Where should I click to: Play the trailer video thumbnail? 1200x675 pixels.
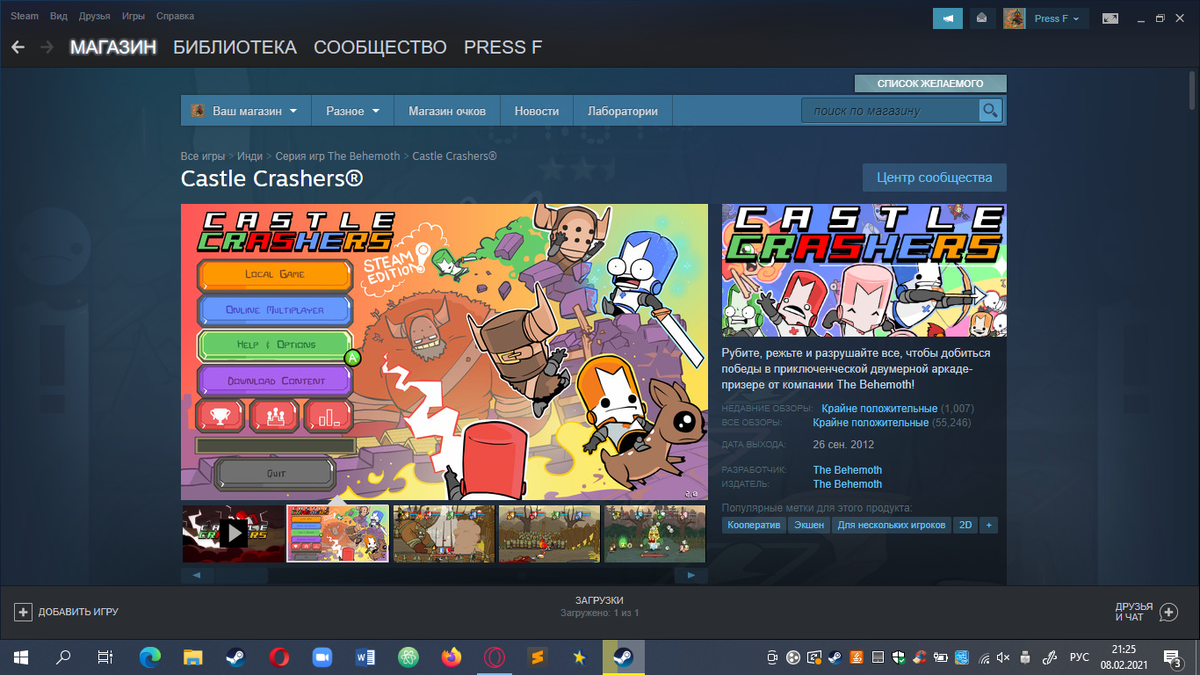click(x=233, y=533)
